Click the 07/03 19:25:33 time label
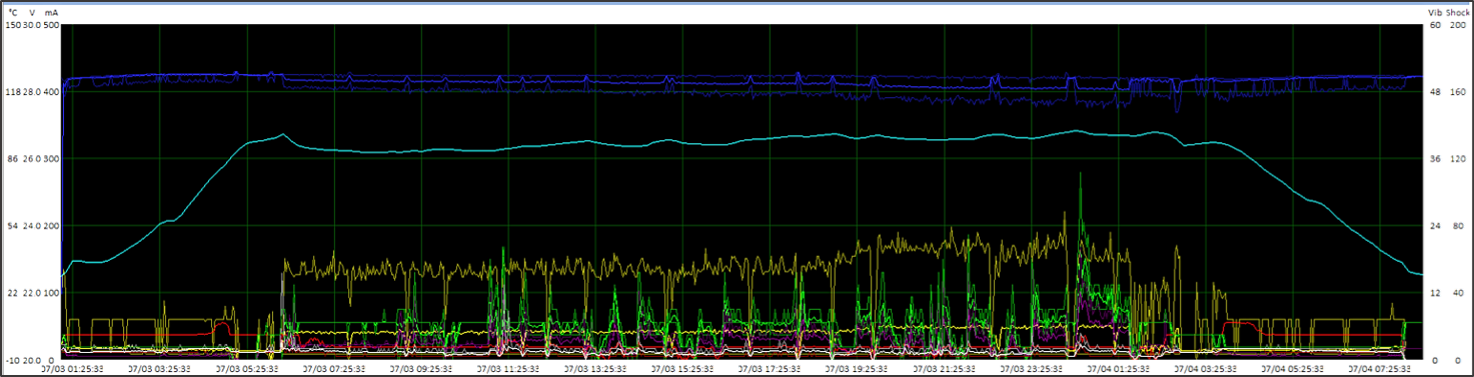 pos(856,369)
